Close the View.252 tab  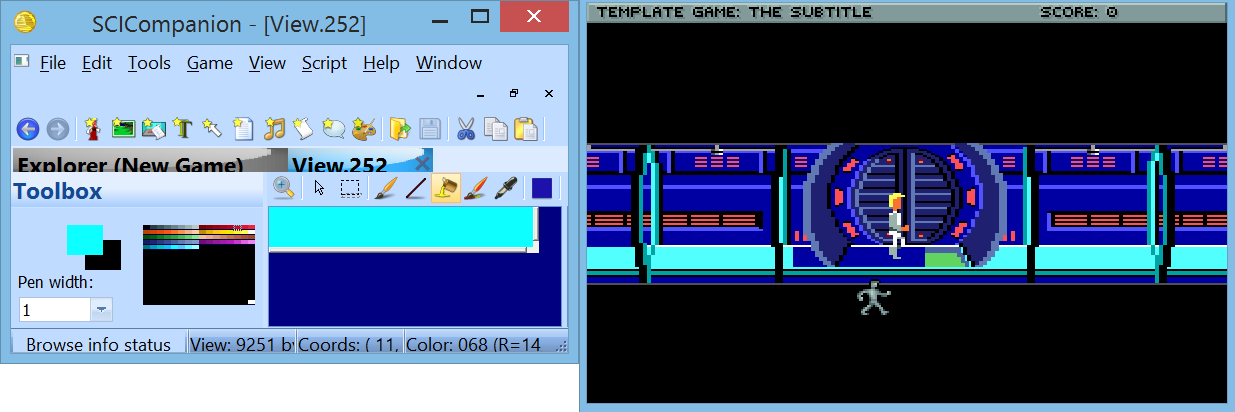click(x=422, y=163)
